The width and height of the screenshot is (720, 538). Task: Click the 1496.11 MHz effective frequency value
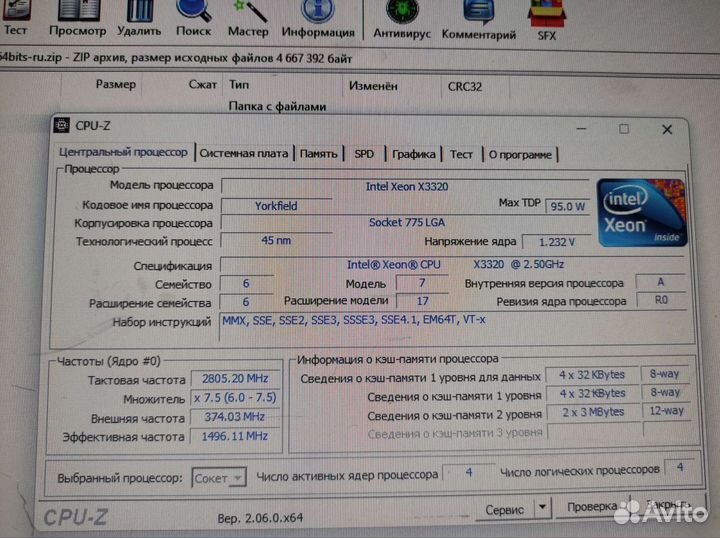[235, 436]
